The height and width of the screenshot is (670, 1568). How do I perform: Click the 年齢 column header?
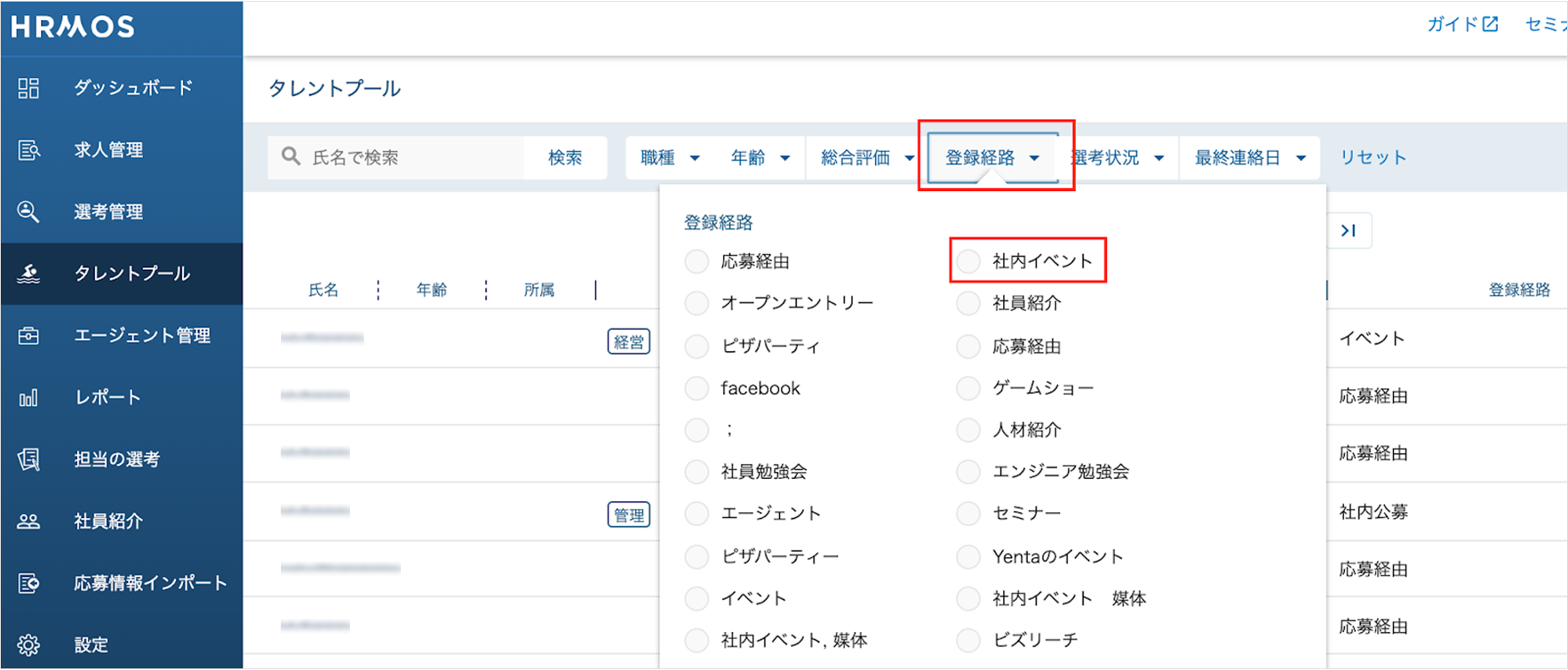(x=432, y=290)
